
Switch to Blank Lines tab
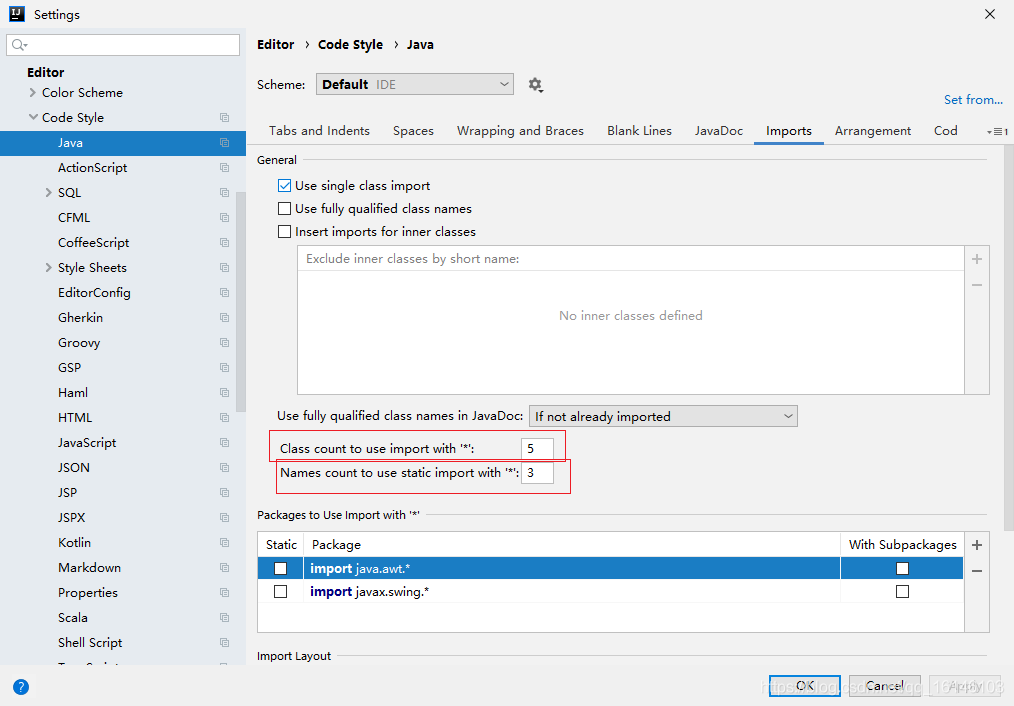click(639, 131)
